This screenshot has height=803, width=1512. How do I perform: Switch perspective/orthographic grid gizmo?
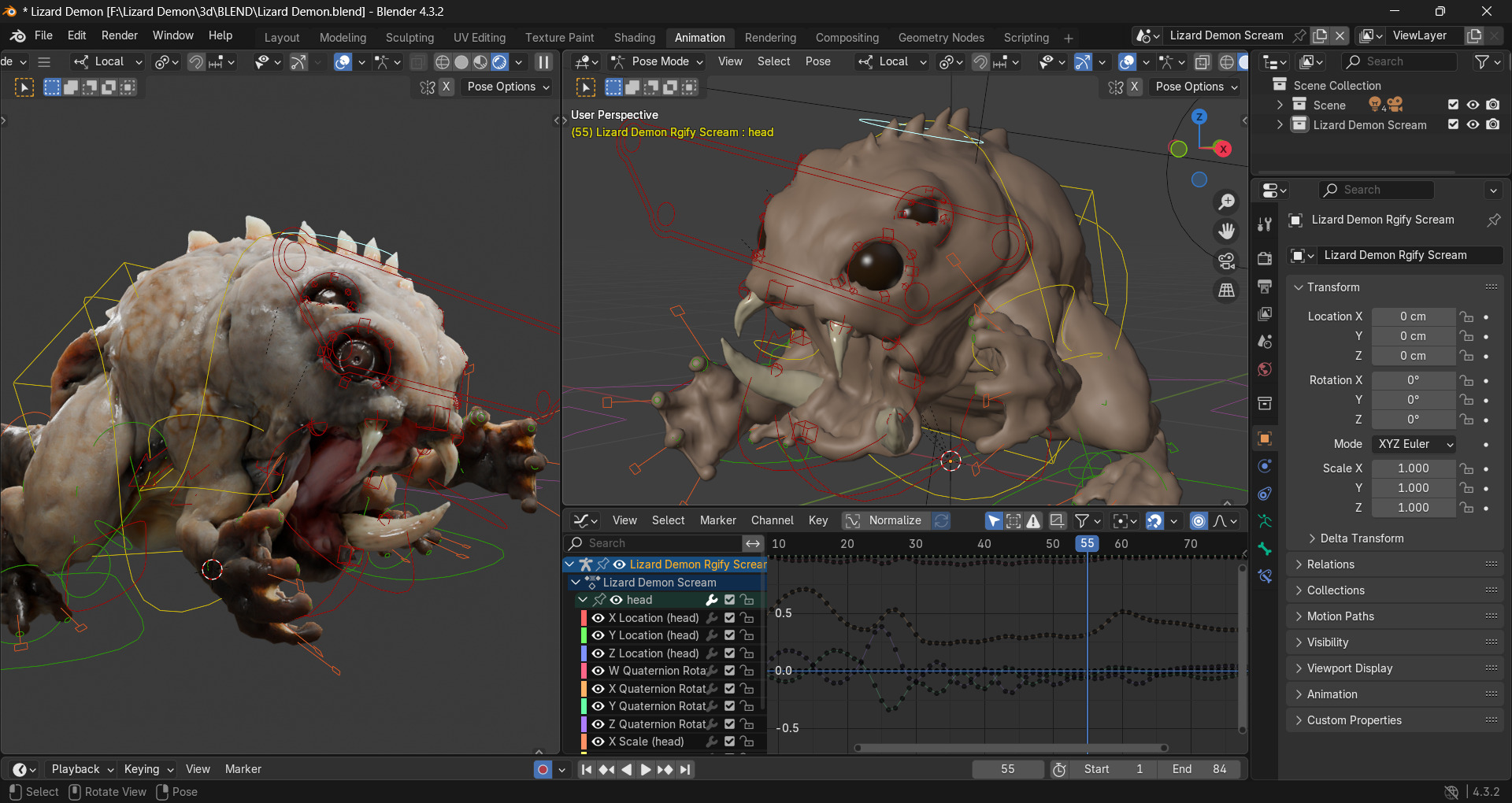click(1226, 290)
